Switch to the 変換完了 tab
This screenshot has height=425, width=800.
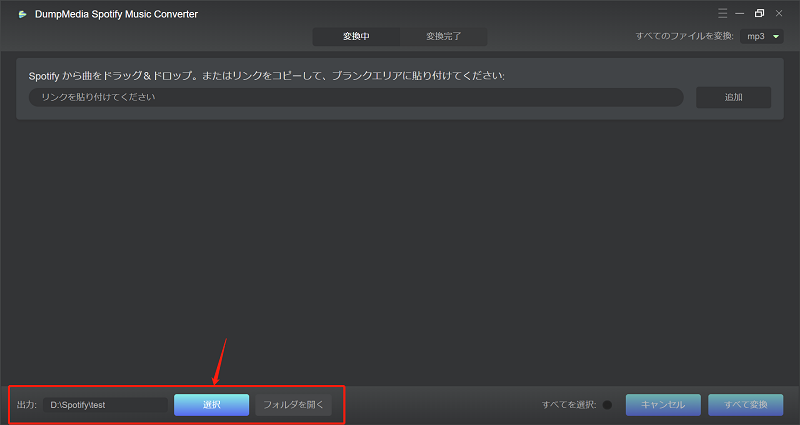pyautogui.click(x=443, y=36)
